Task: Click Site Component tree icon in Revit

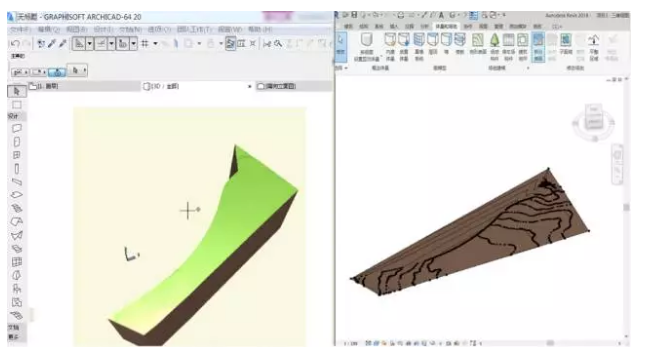Action: coord(494,47)
